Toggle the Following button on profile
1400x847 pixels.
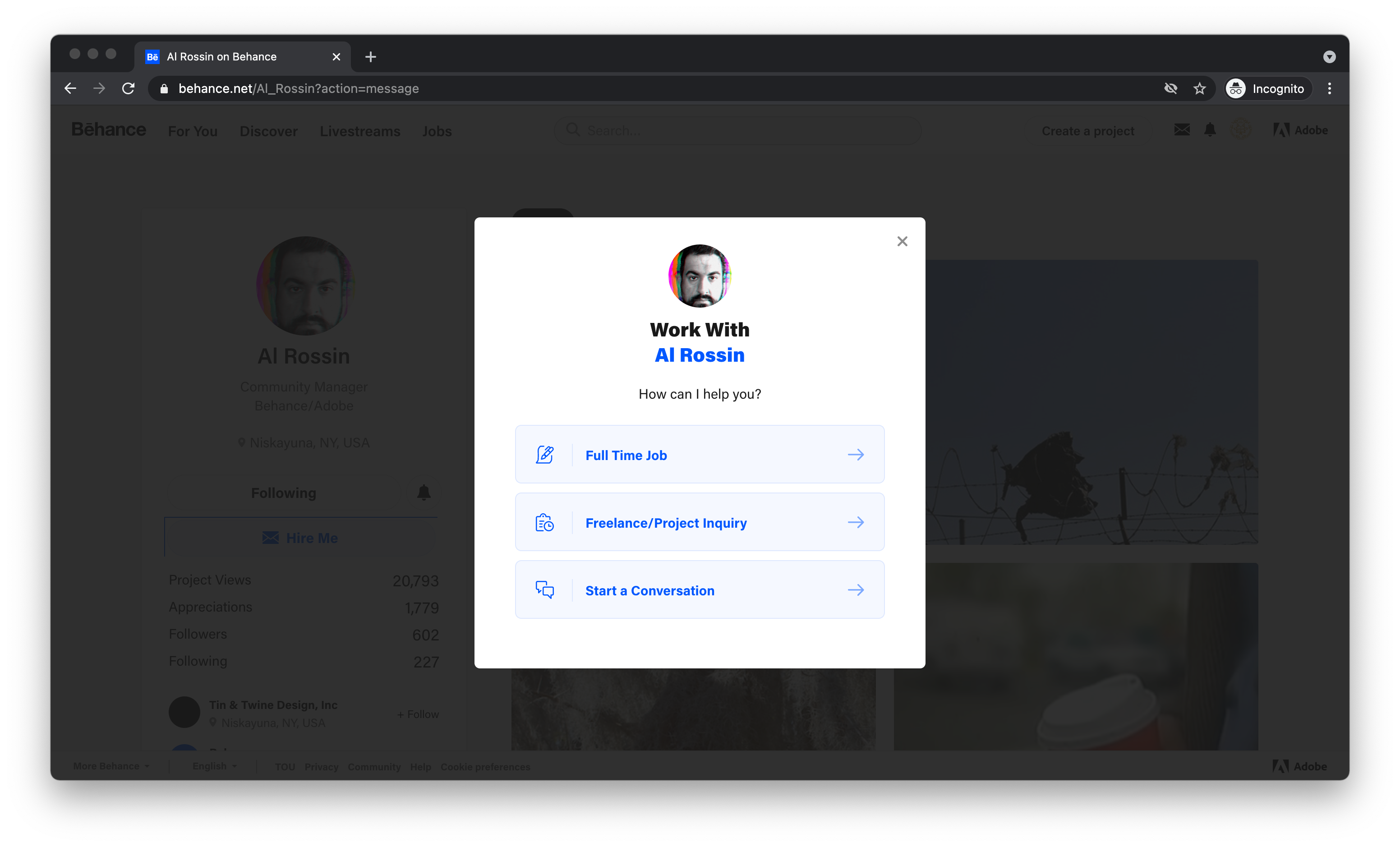(284, 493)
